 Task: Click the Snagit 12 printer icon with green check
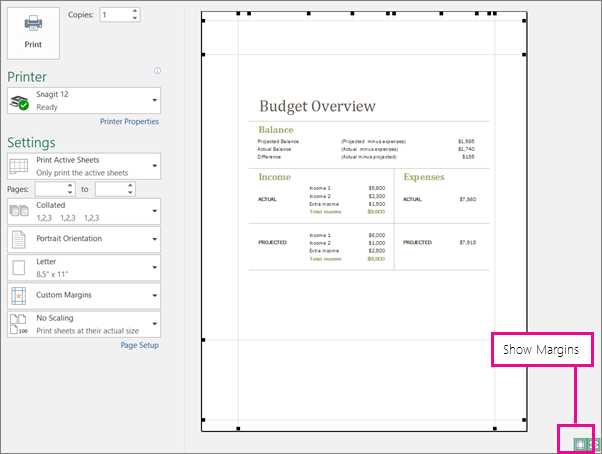click(x=19, y=102)
